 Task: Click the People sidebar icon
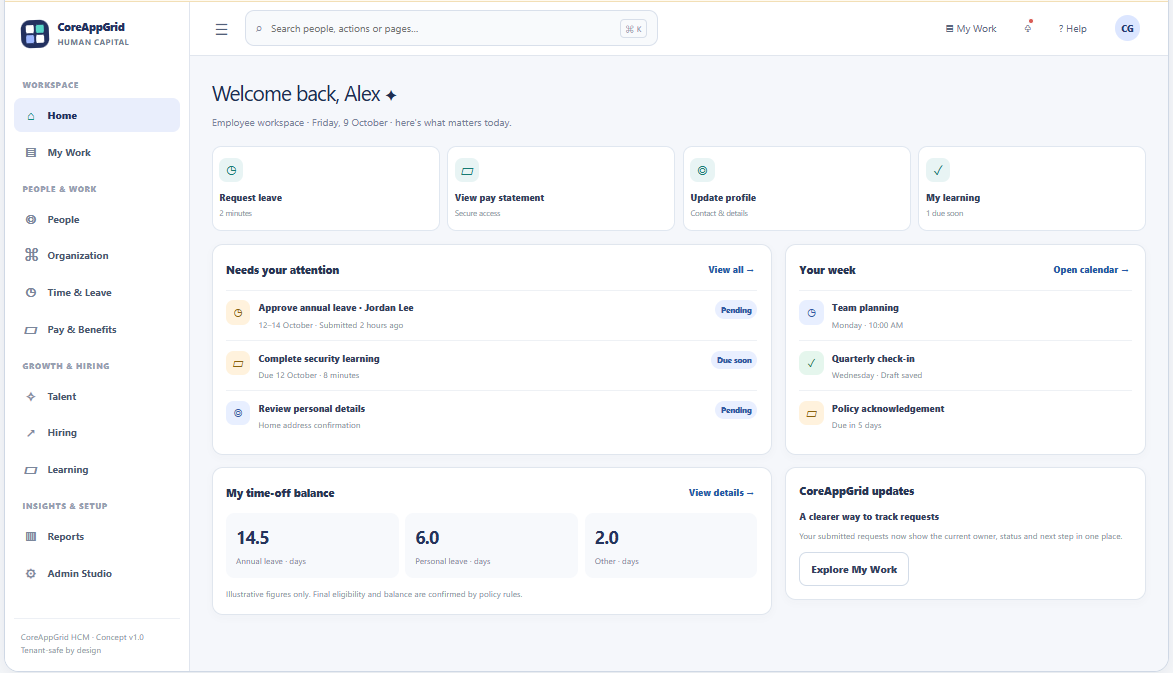click(x=31, y=220)
